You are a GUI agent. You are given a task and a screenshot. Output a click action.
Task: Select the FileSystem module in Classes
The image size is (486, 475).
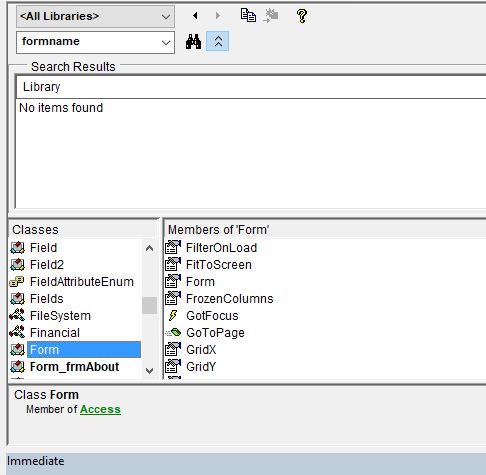tap(60, 316)
